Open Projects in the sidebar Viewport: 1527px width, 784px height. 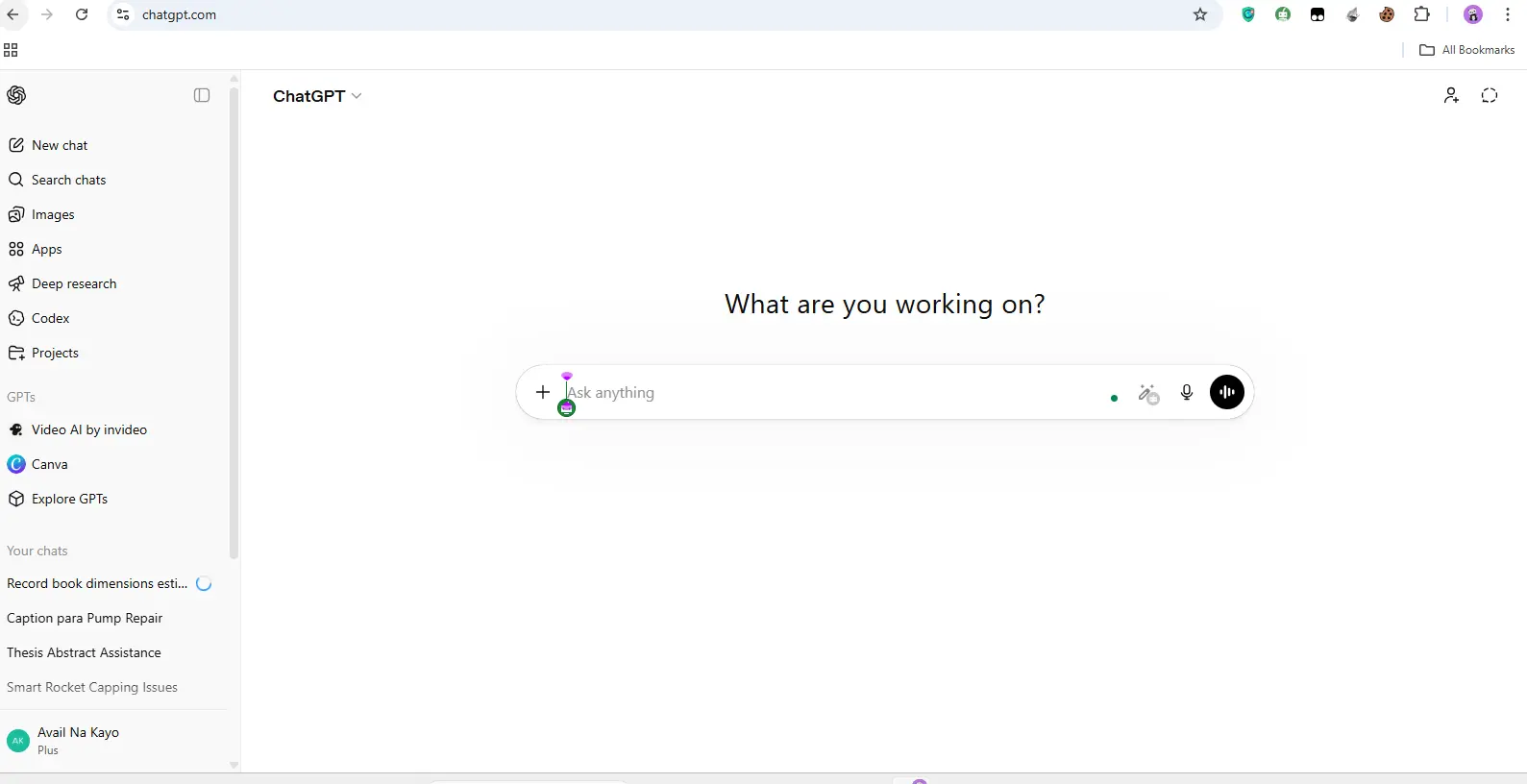click(44, 353)
